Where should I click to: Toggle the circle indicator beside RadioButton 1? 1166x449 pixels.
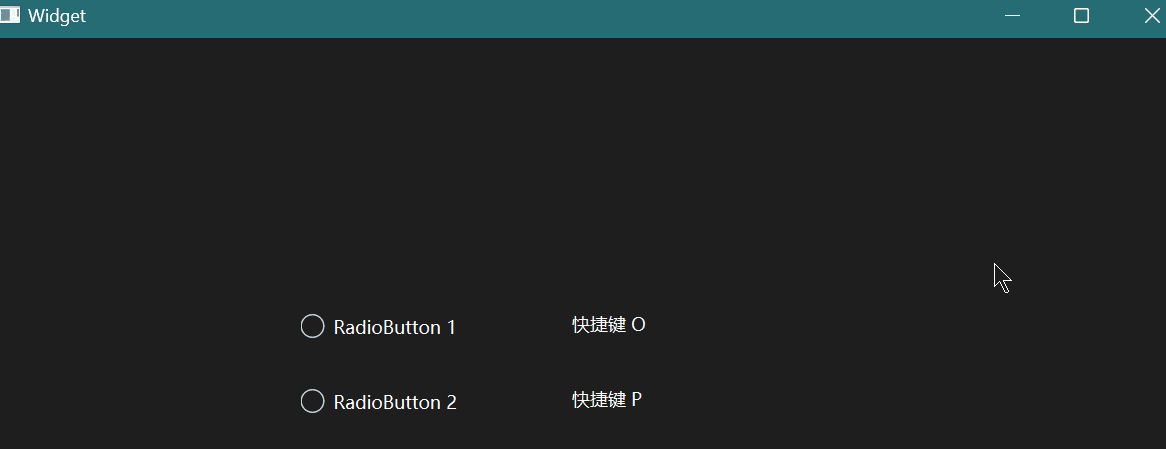tap(312, 326)
